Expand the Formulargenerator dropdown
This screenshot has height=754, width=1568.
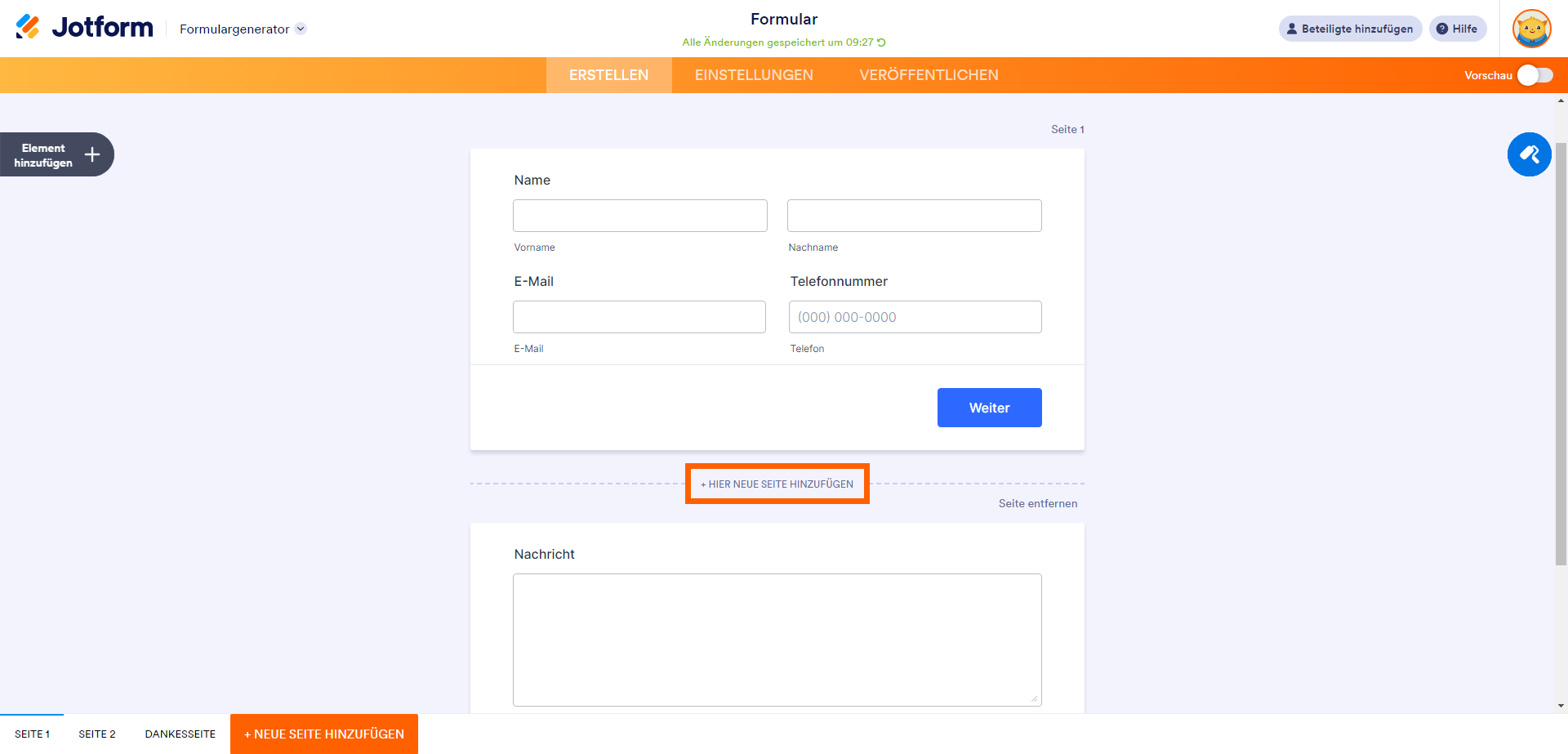(x=301, y=29)
